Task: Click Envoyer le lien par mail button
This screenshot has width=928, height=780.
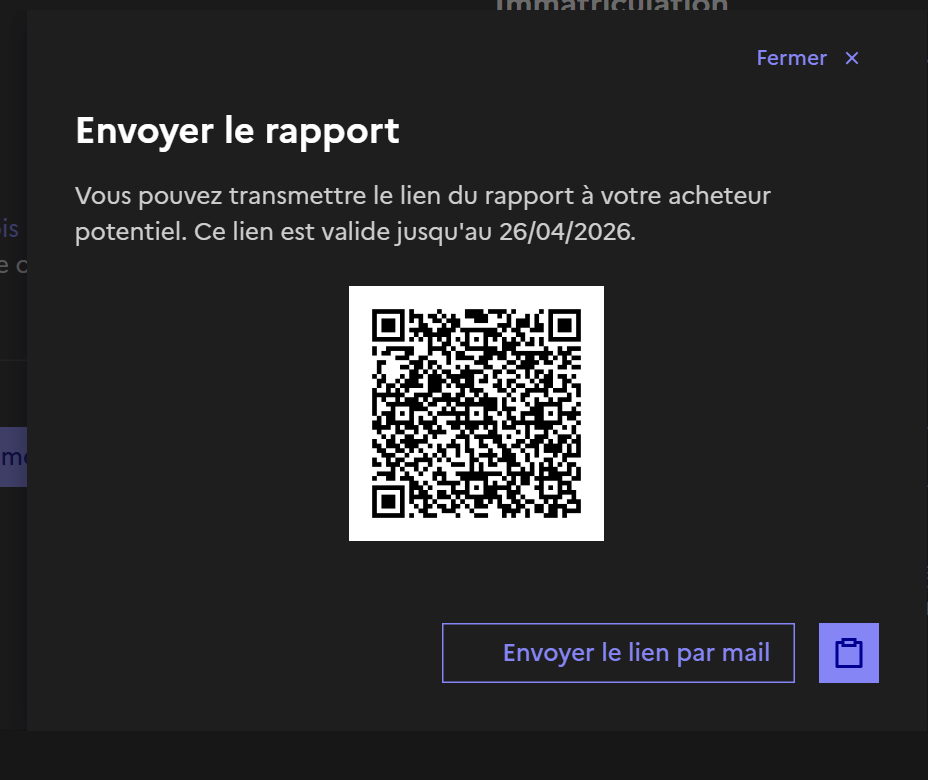Action: 618,653
